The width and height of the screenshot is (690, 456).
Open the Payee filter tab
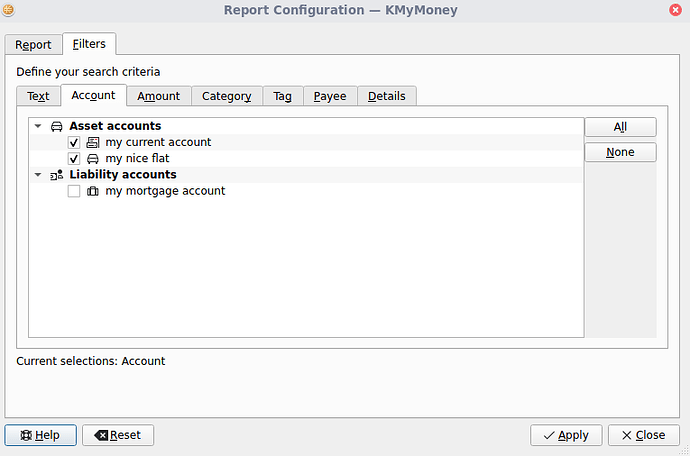(x=329, y=96)
